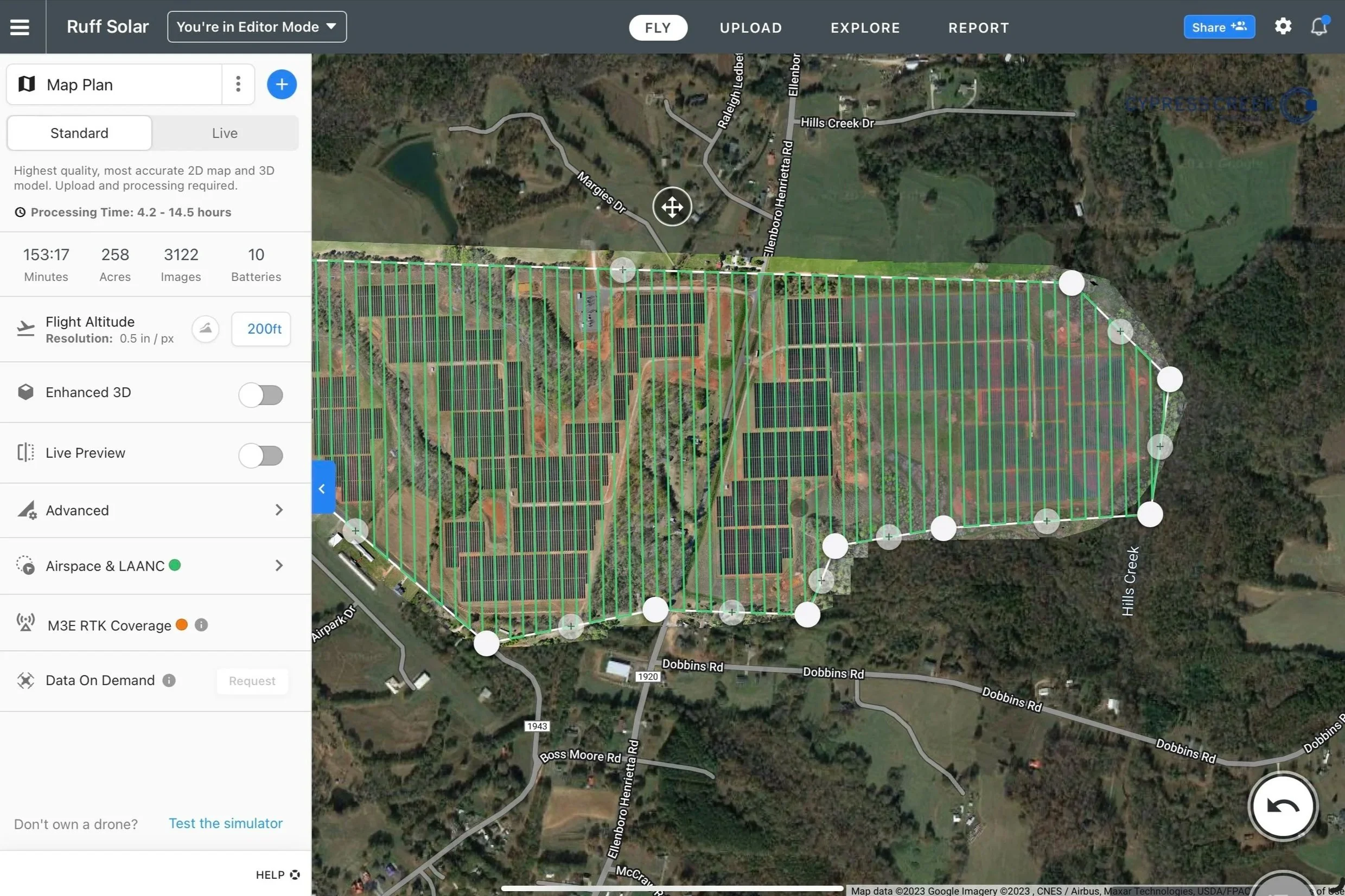Open the settings gear icon
This screenshot has height=896, width=1345.
pos(1283,27)
